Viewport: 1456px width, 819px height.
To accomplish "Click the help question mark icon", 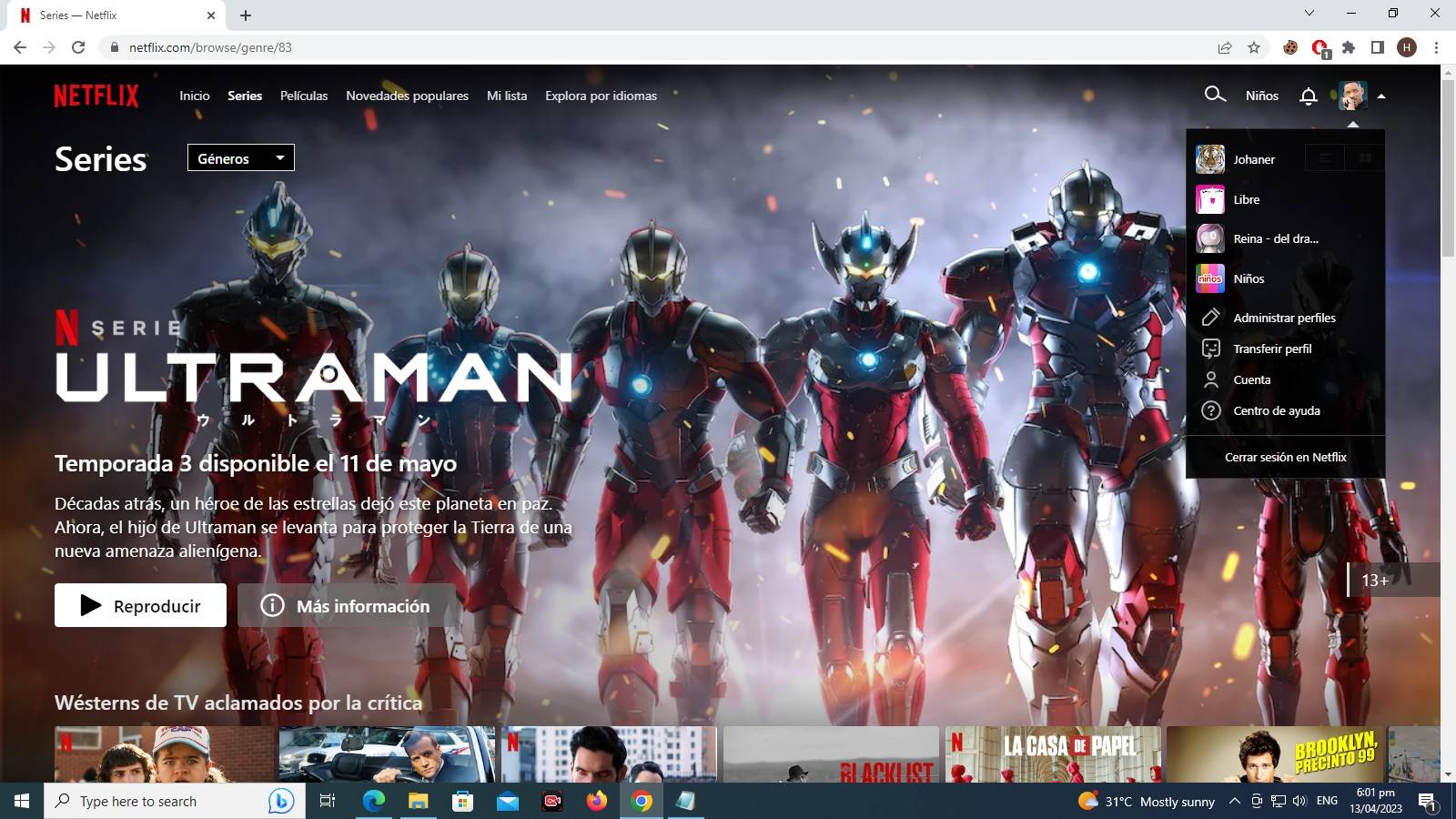I will click(x=1211, y=410).
